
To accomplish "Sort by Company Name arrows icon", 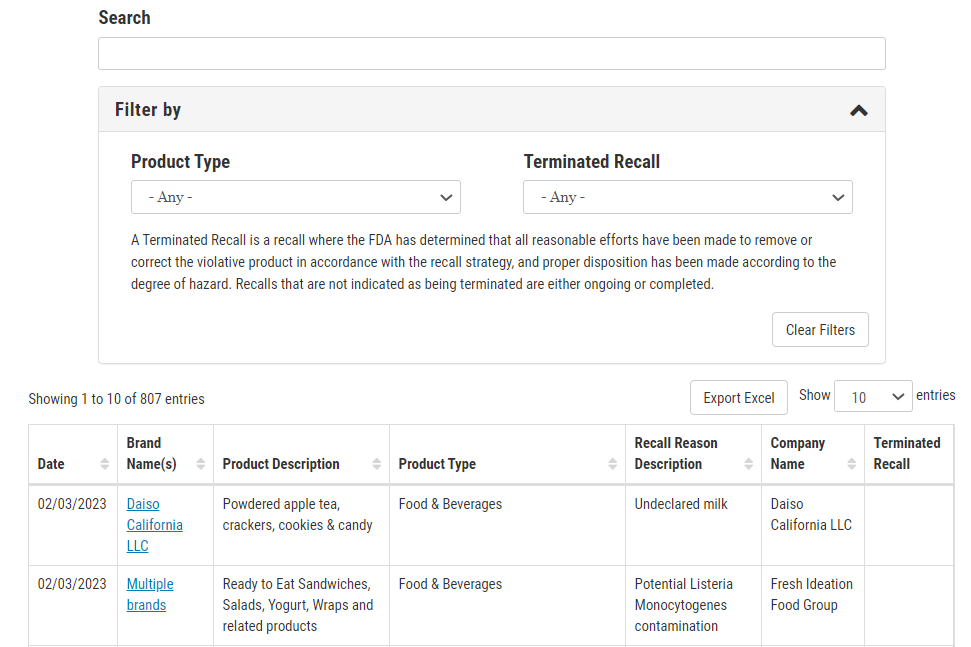I will click(851, 464).
